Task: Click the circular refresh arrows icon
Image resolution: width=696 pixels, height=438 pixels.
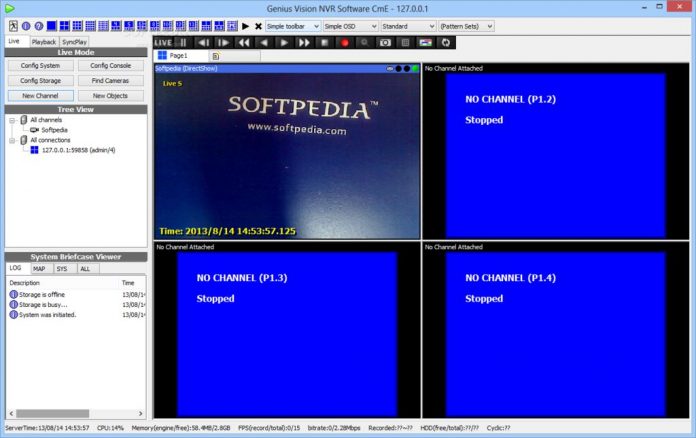Action: click(446, 43)
